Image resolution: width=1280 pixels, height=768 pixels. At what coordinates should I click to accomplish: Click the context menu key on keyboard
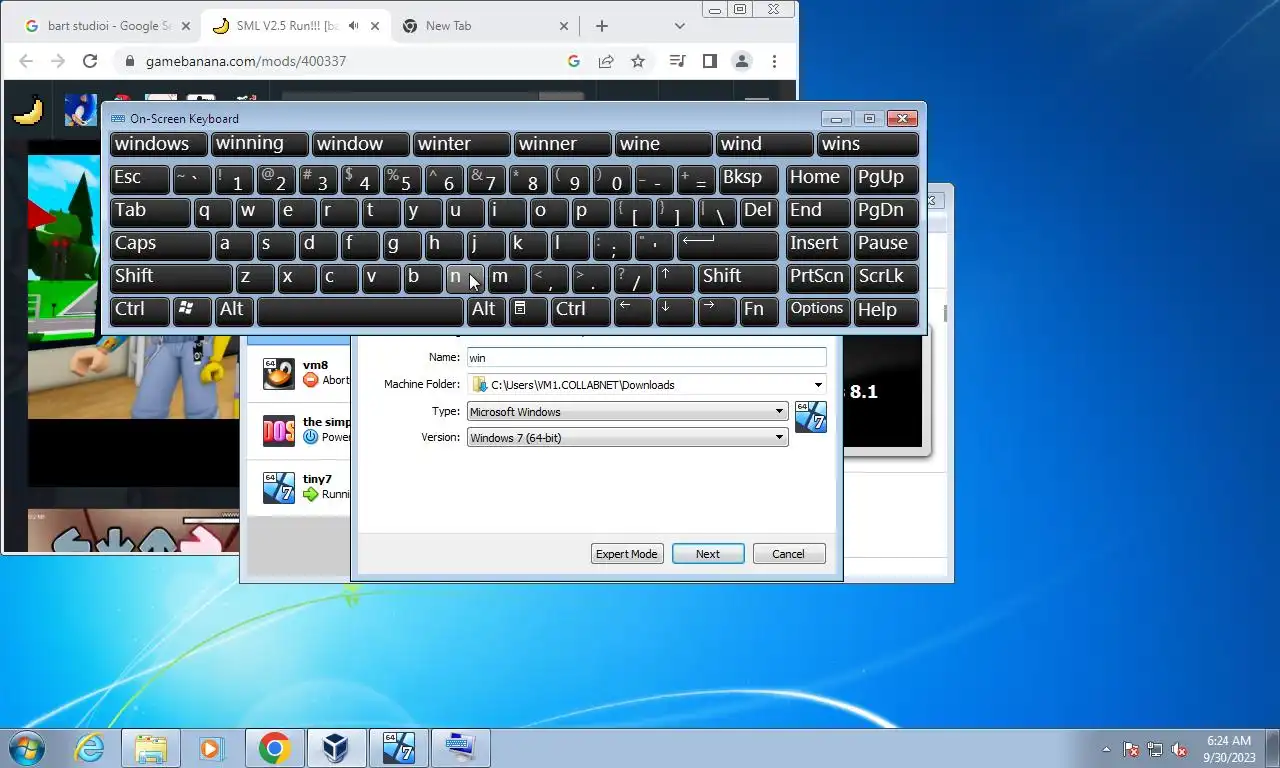528,311
